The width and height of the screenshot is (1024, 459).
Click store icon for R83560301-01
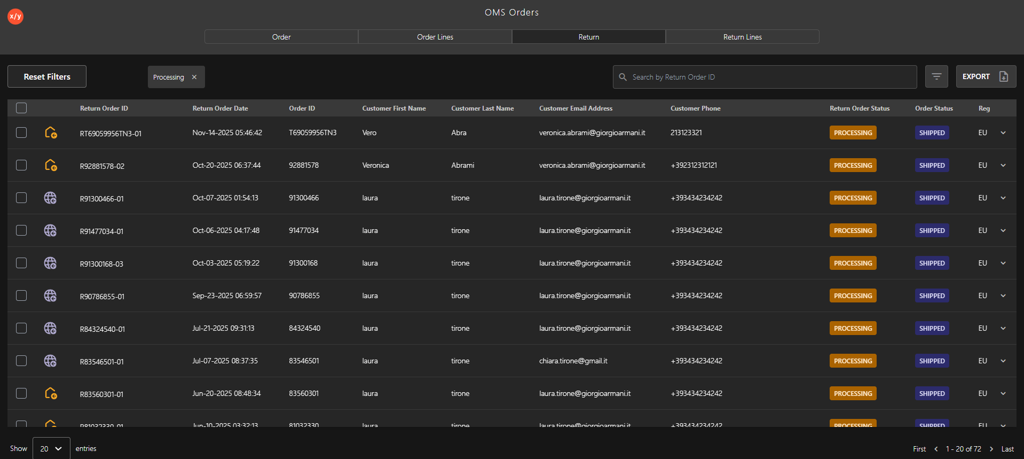50,393
